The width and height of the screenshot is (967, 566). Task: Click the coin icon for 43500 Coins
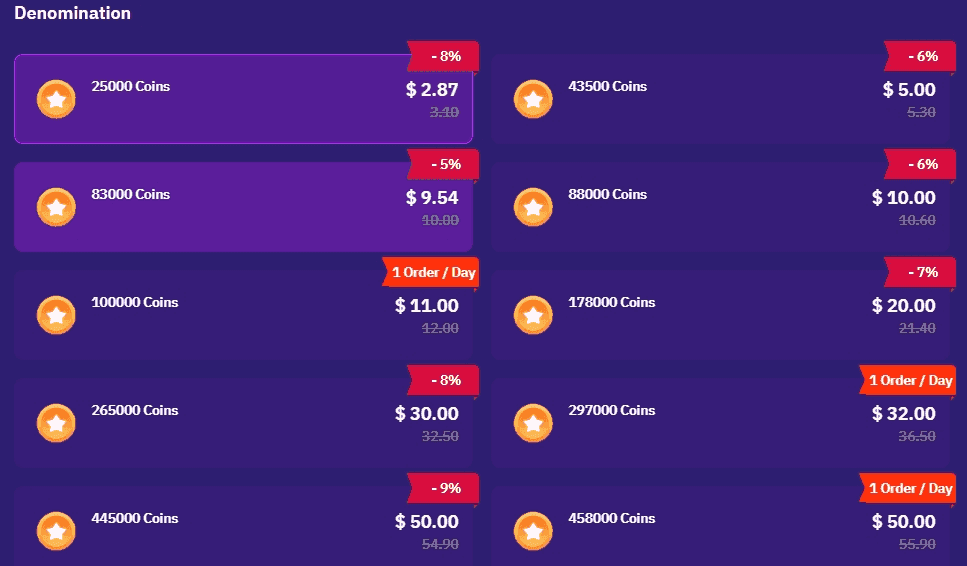[533, 100]
